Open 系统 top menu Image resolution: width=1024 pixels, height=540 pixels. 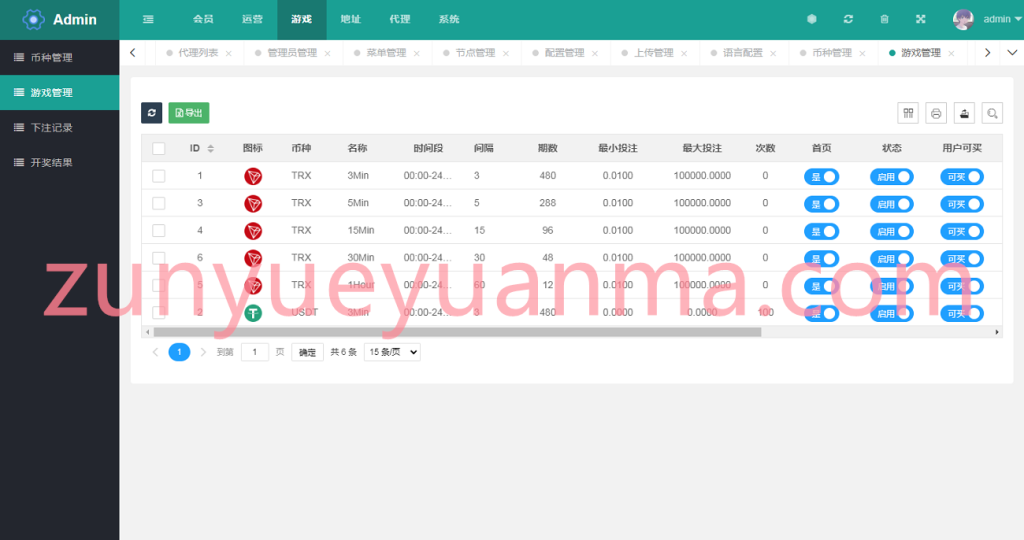click(449, 20)
